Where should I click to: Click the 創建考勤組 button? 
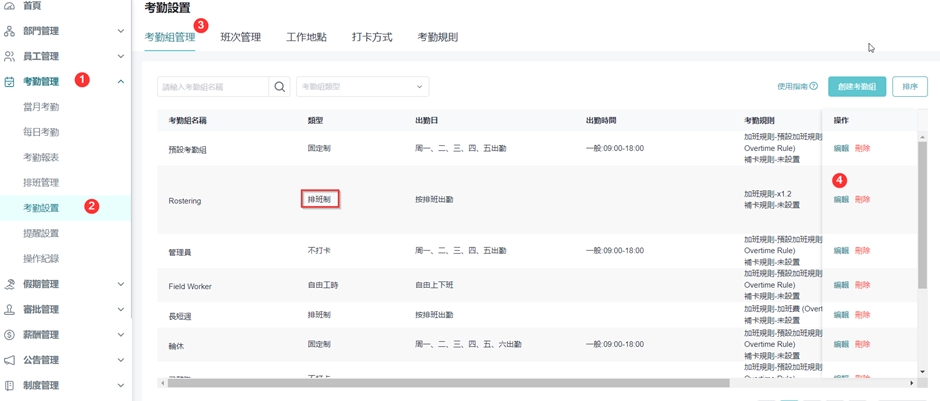(x=857, y=87)
